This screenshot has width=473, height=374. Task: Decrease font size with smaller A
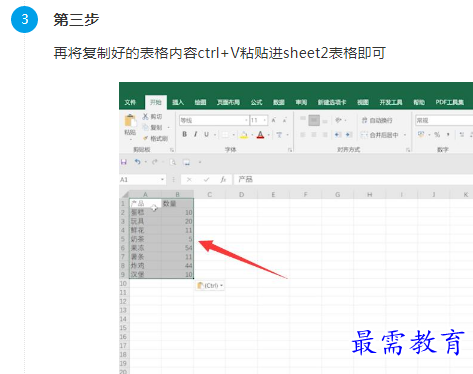285,120
